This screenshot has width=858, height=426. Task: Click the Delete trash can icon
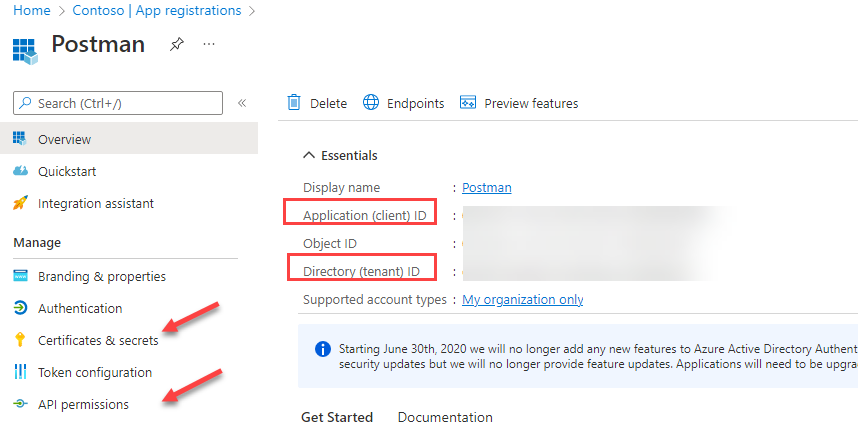294,102
